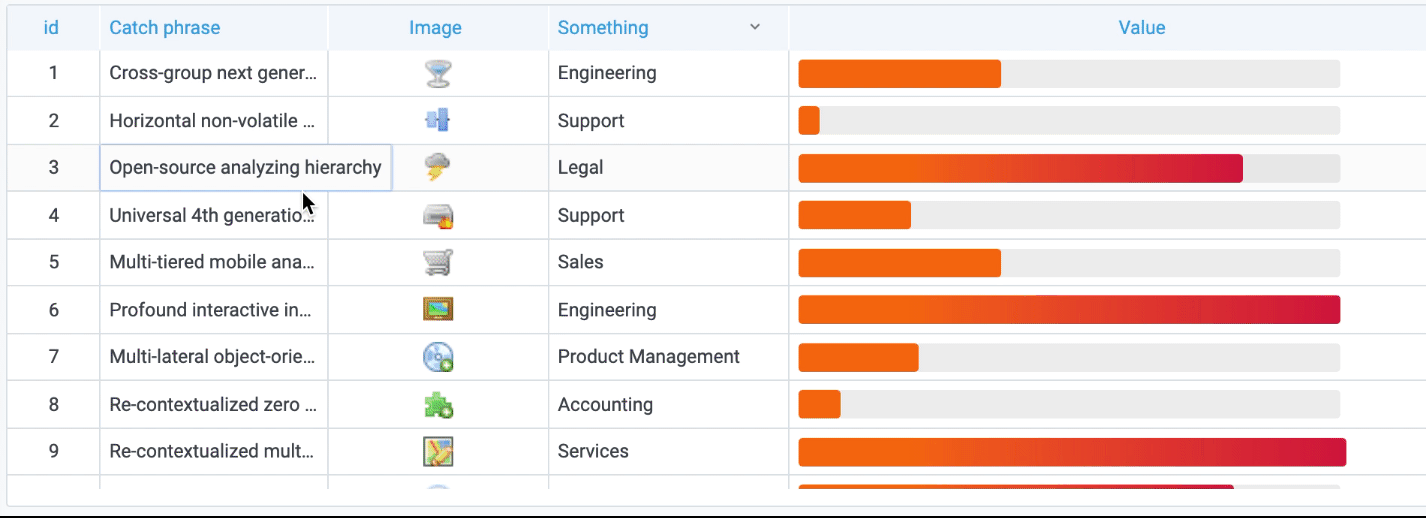Click the framed picture icon in row 6

438,310
